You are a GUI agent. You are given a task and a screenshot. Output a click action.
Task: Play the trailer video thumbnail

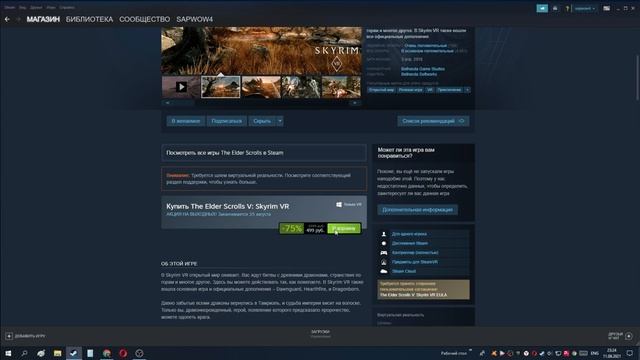tap(181, 87)
